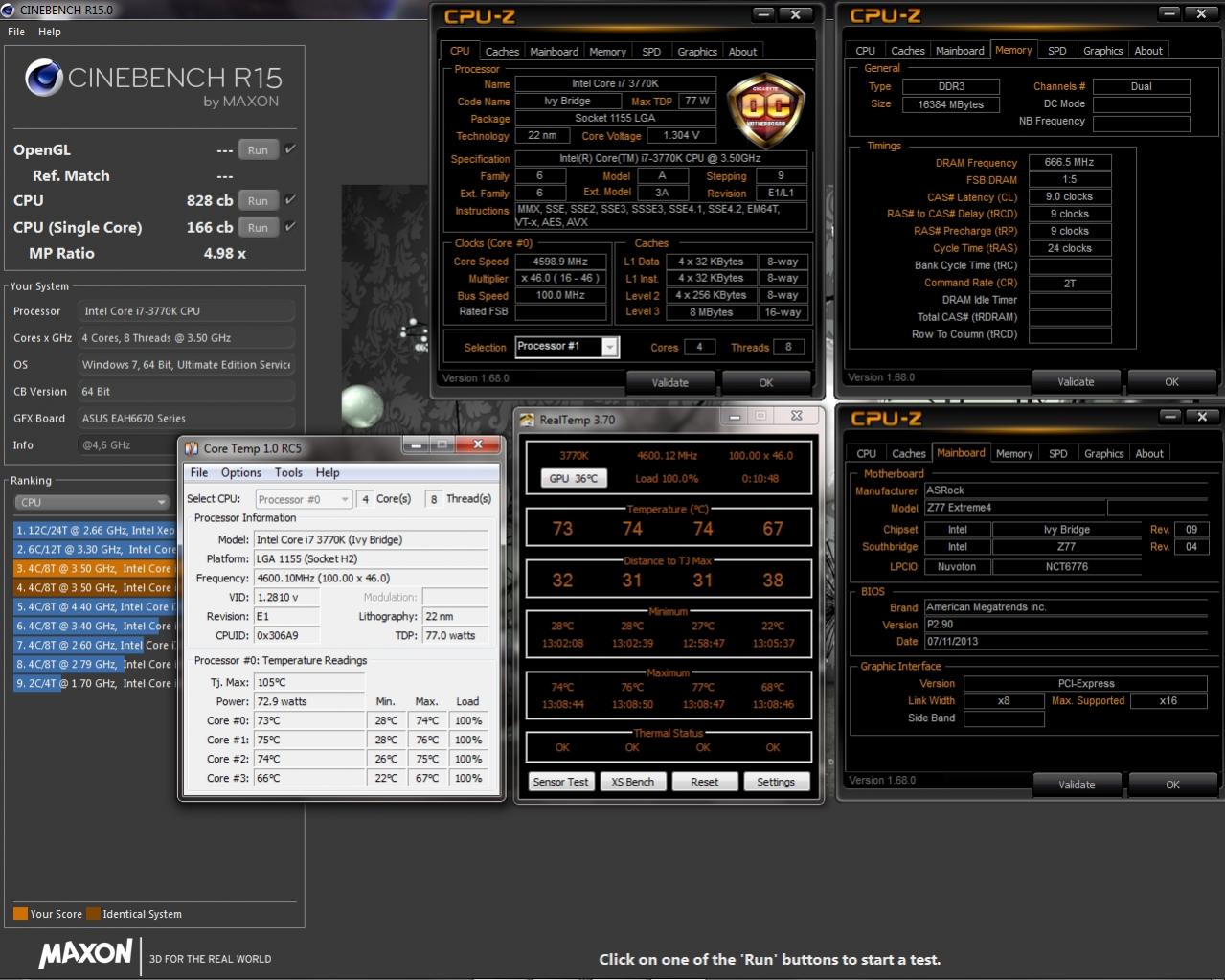This screenshot has height=980, width=1225.
Task: Click the GPU 36°C button in RealTemp
Action: coord(573,478)
